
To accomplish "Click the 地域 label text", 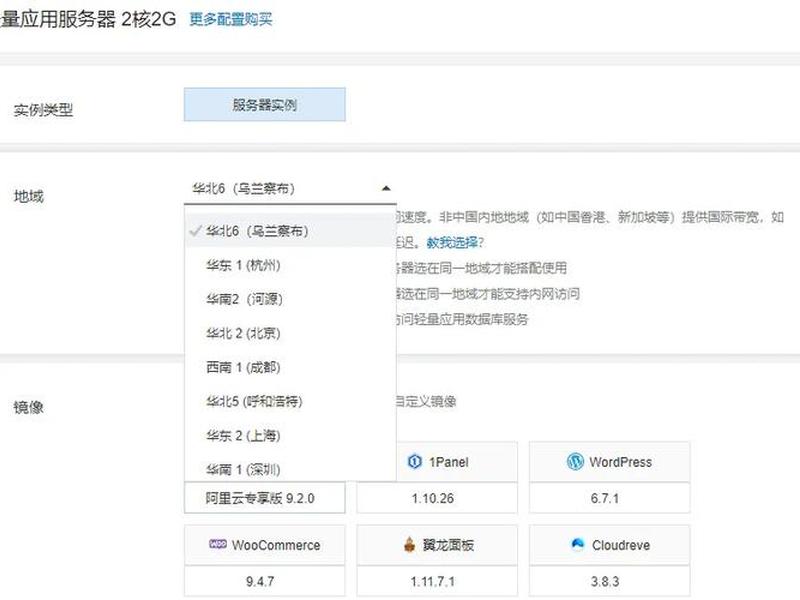I will pyautogui.click(x=29, y=196).
